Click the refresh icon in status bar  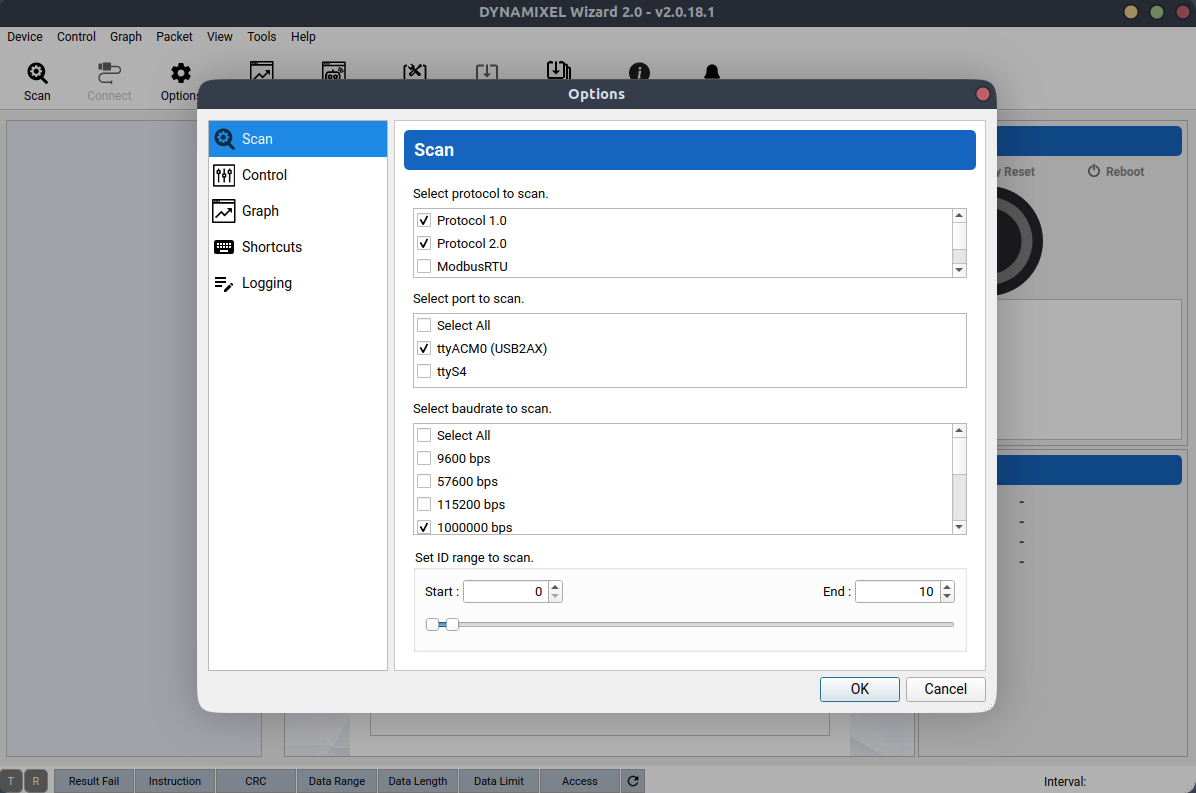(632, 781)
